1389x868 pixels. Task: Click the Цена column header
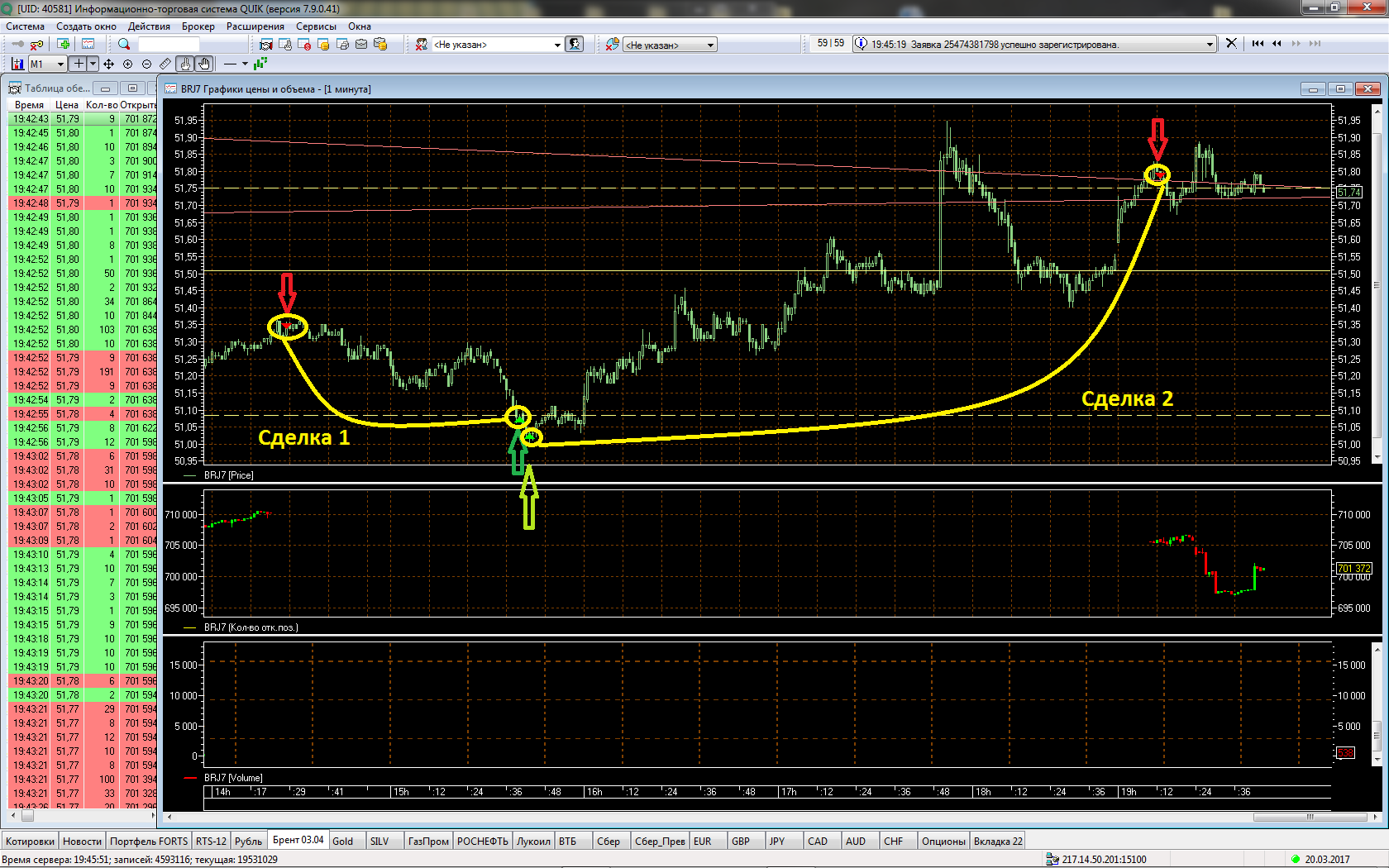[x=67, y=105]
